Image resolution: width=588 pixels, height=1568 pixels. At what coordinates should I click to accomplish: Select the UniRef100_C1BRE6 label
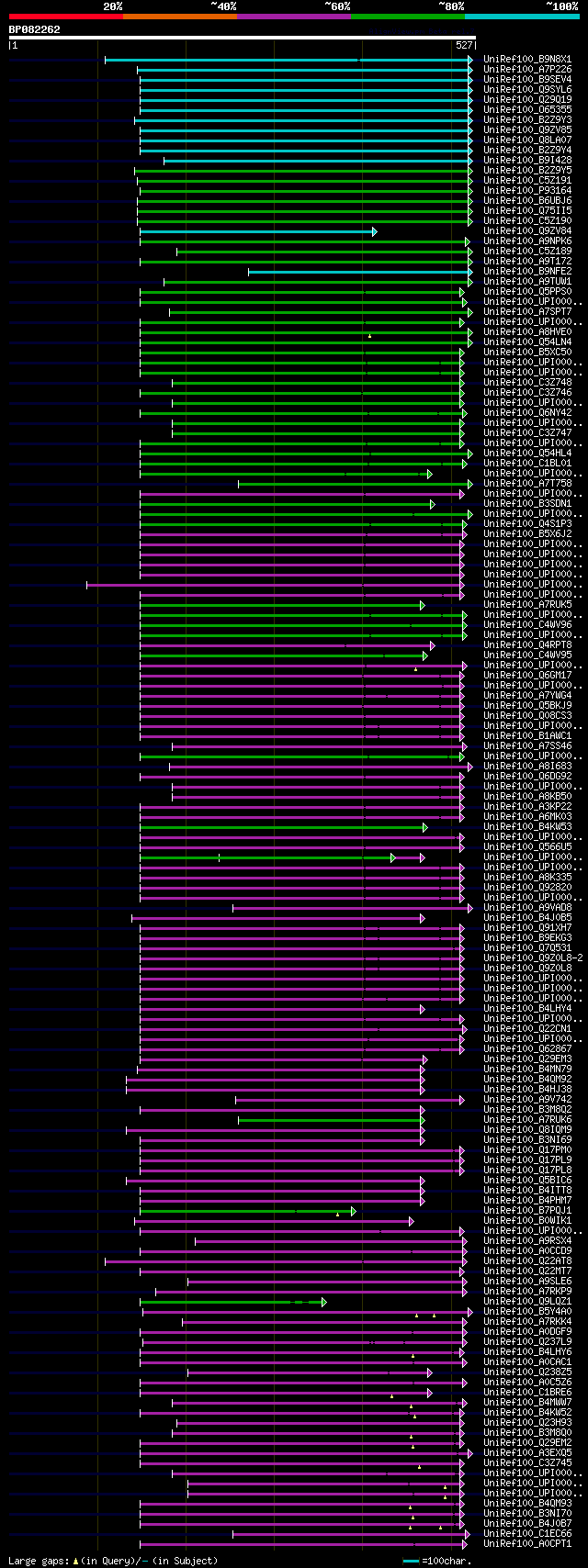coord(527,1393)
